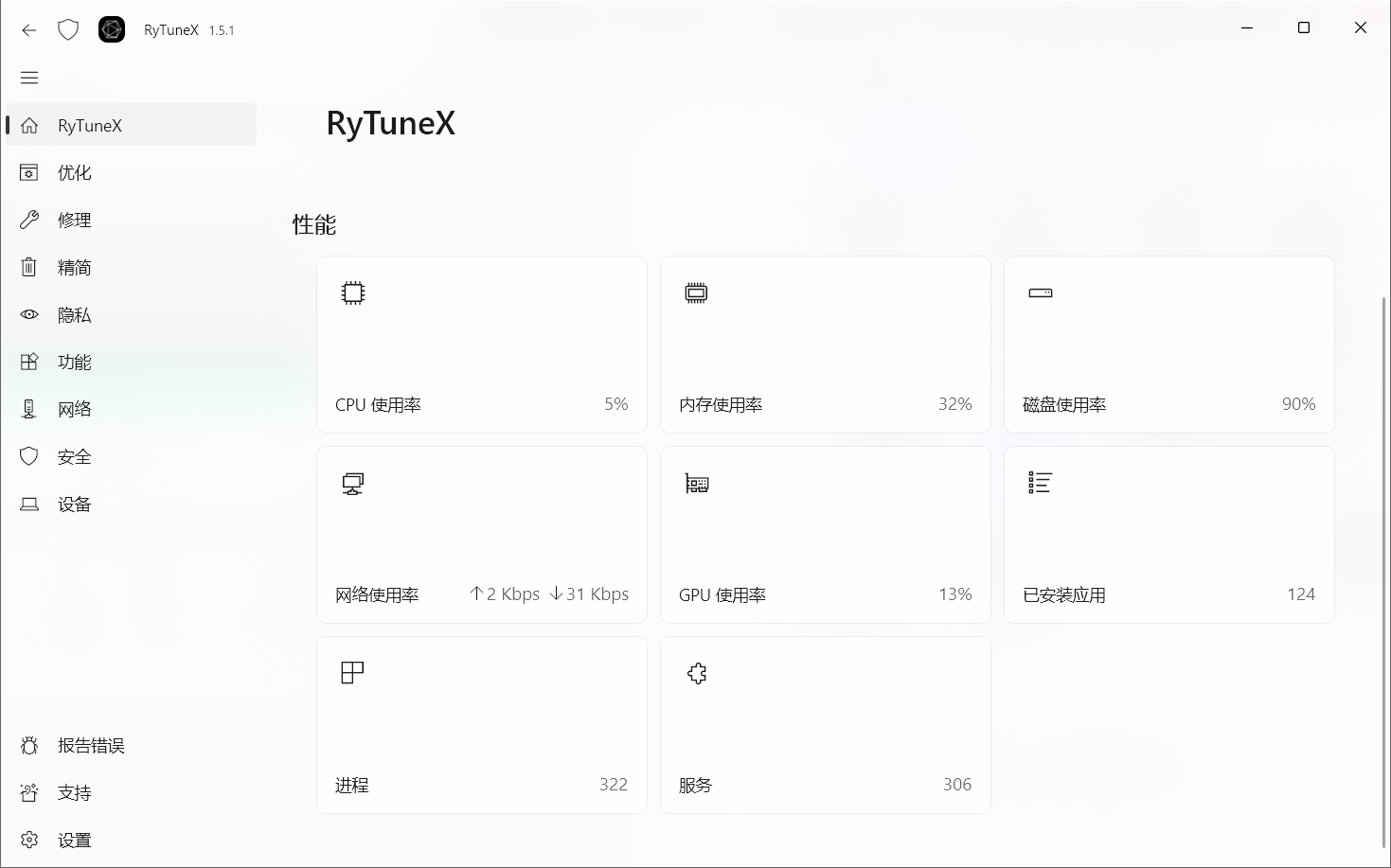Open the 优化 (Optimize) section icon

coord(28,172)
